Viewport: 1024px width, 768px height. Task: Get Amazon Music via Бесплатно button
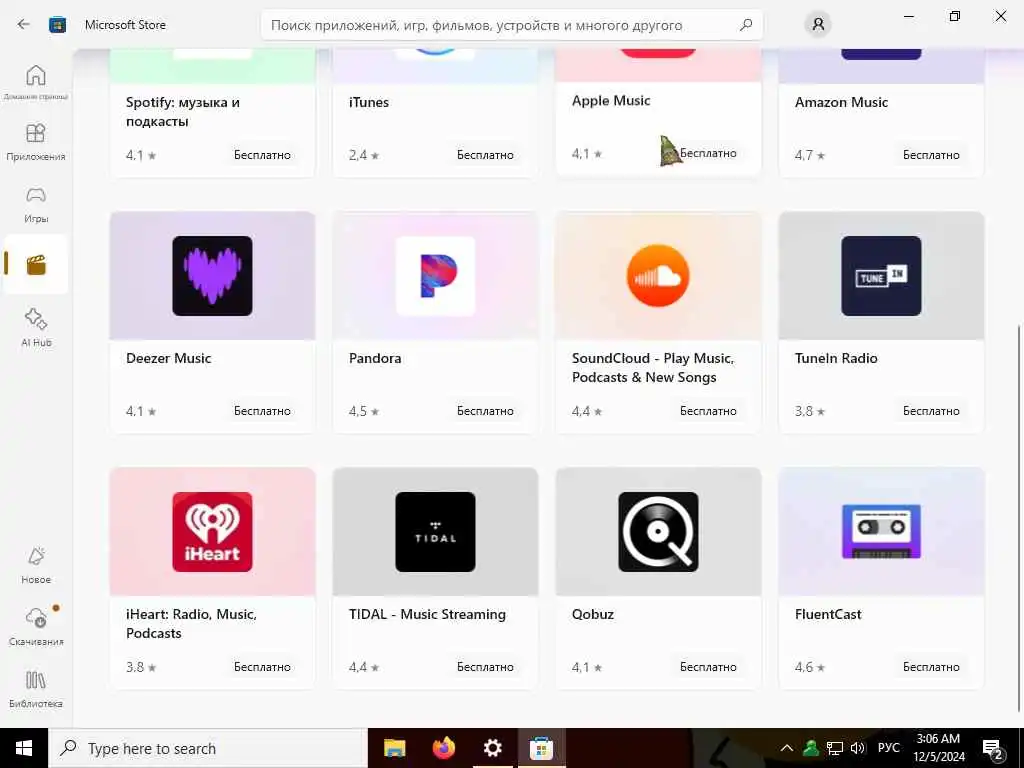point(931,155)
